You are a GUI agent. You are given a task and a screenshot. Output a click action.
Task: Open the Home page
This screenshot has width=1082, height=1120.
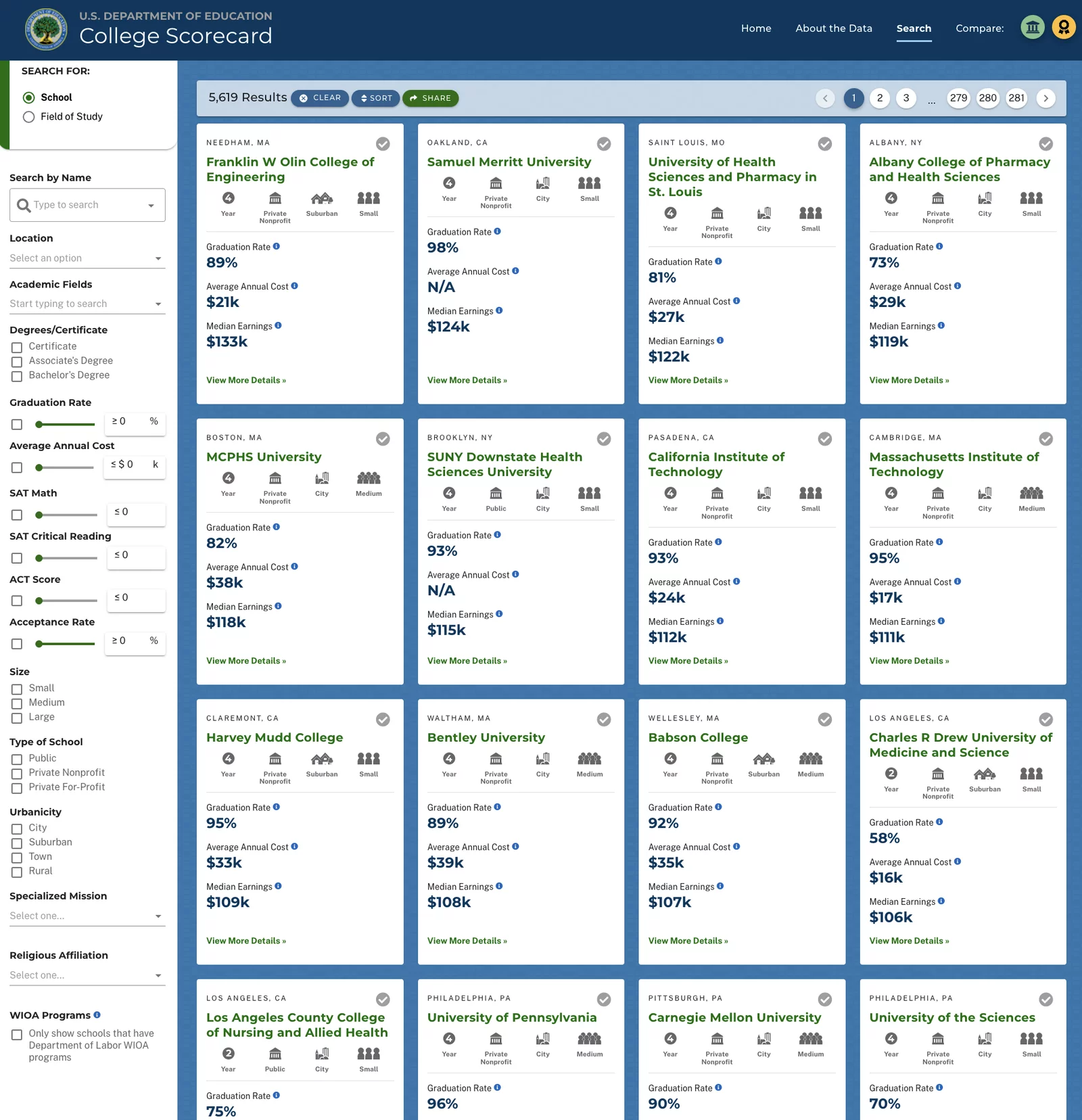pyautogui.click(x=756, y=28)
